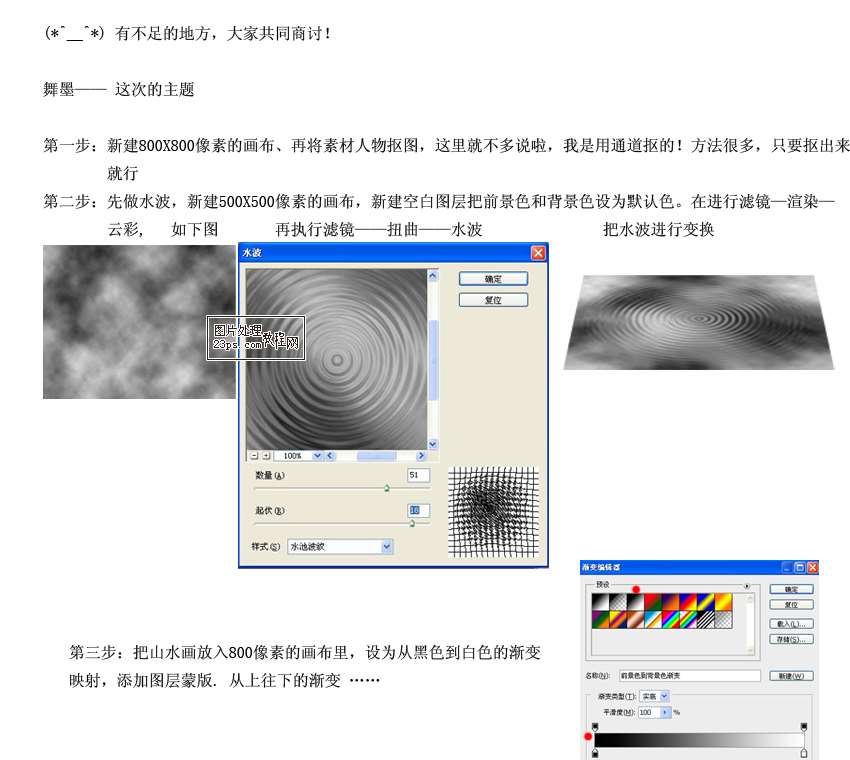The height and width of the screenshot is (760, 850).
Task: Pick the black-white preset beside the red-green one
Action: coord(636,602)
